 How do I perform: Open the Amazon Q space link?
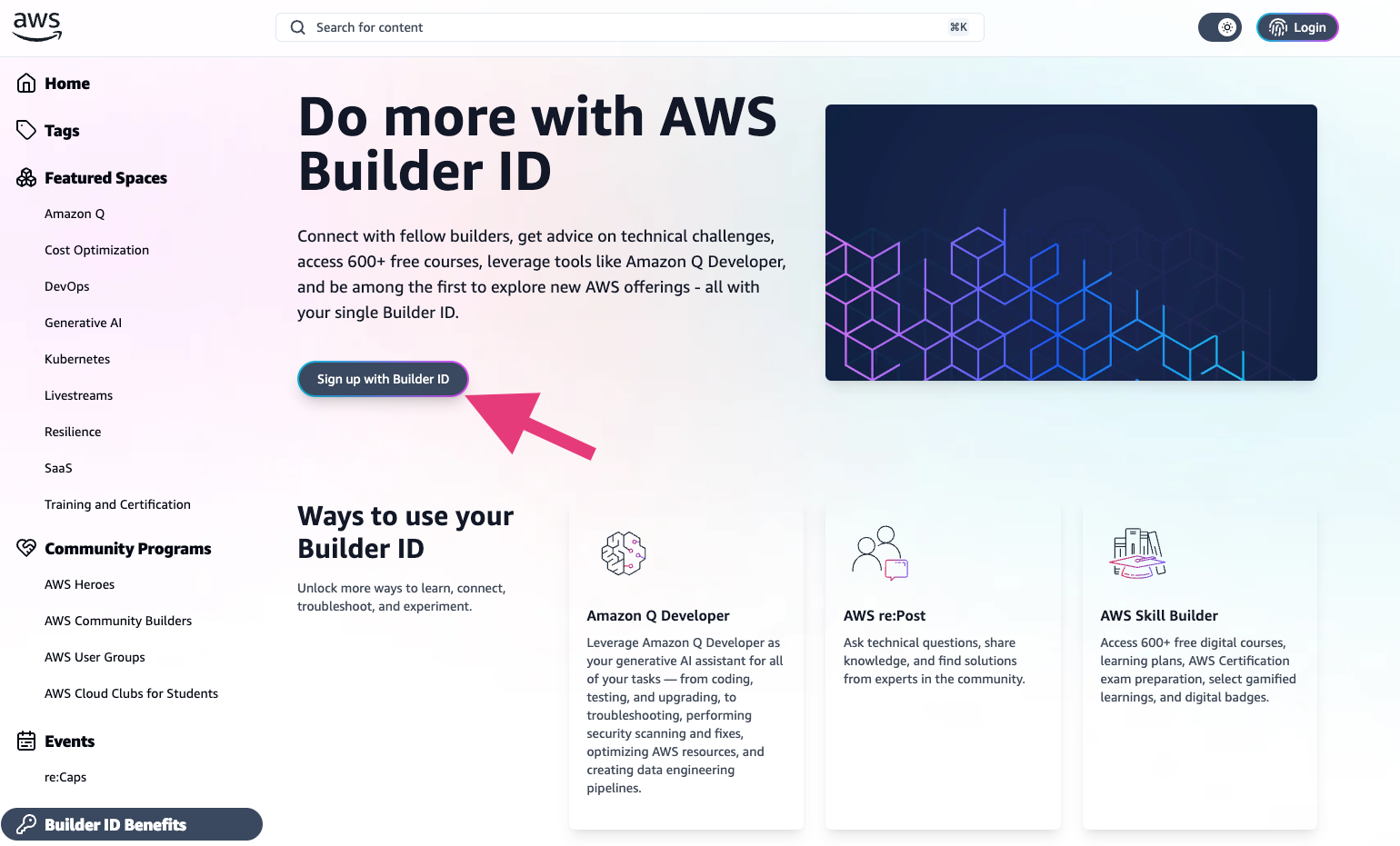pyautogui.click(x=75, y=214)
